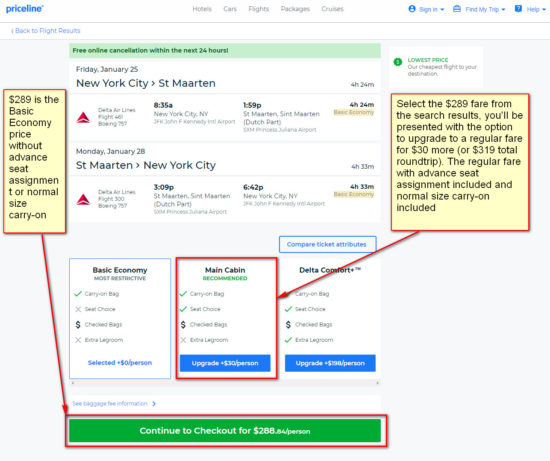Select the Basic Economy fare at +$0/person
Image resolution: width=550 pixels, height=461 pixels.
(120, 363)
